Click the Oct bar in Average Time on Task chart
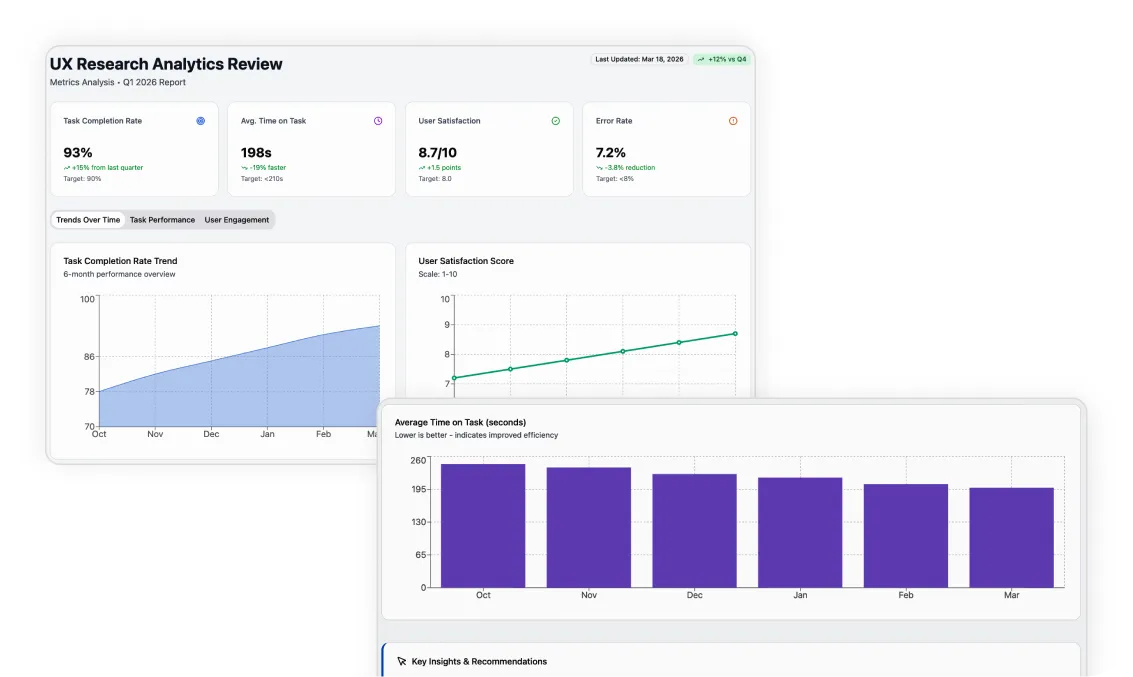 pyautogui.click(x=483, y=526)
